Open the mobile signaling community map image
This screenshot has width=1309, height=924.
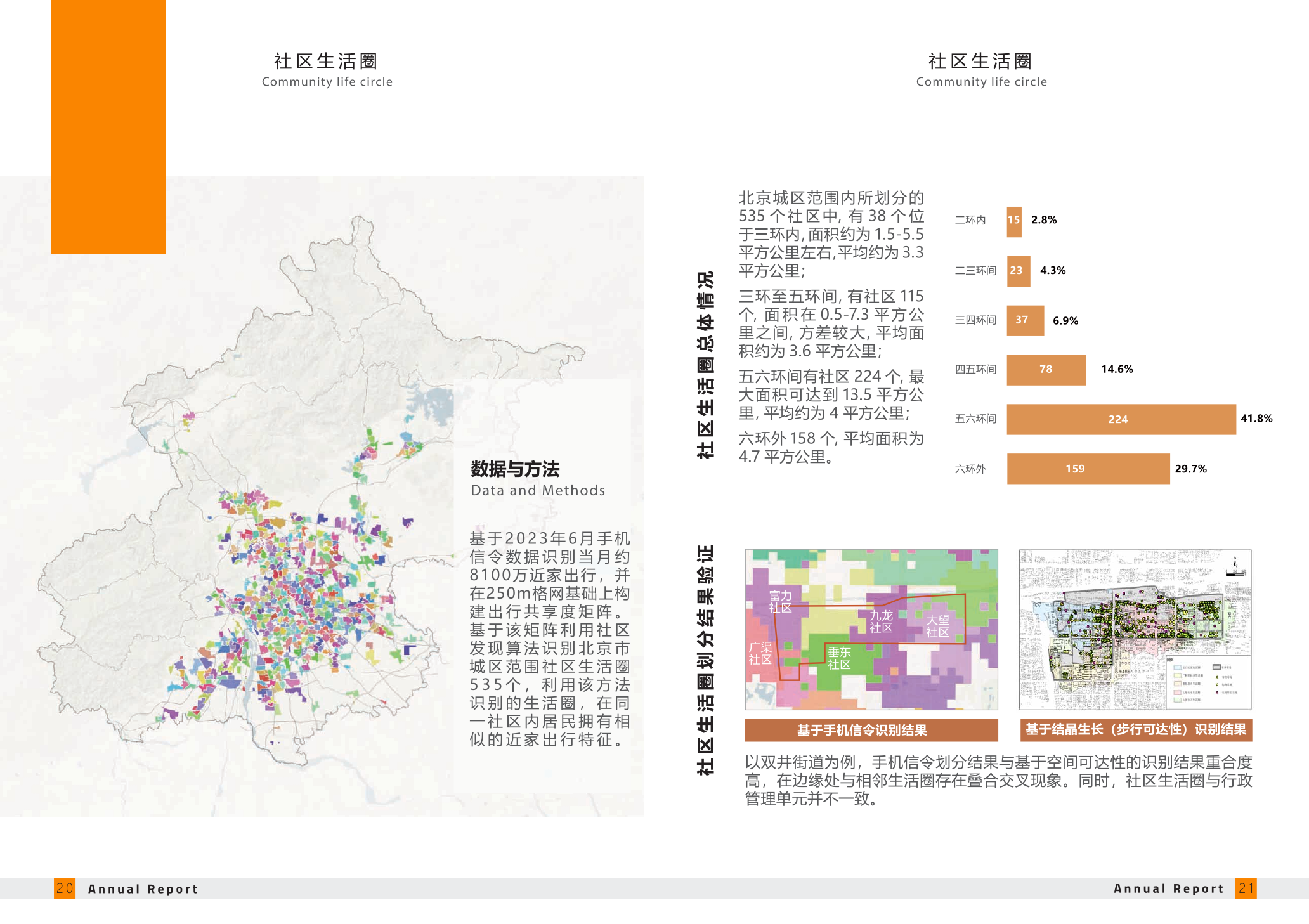pos(871,628)
